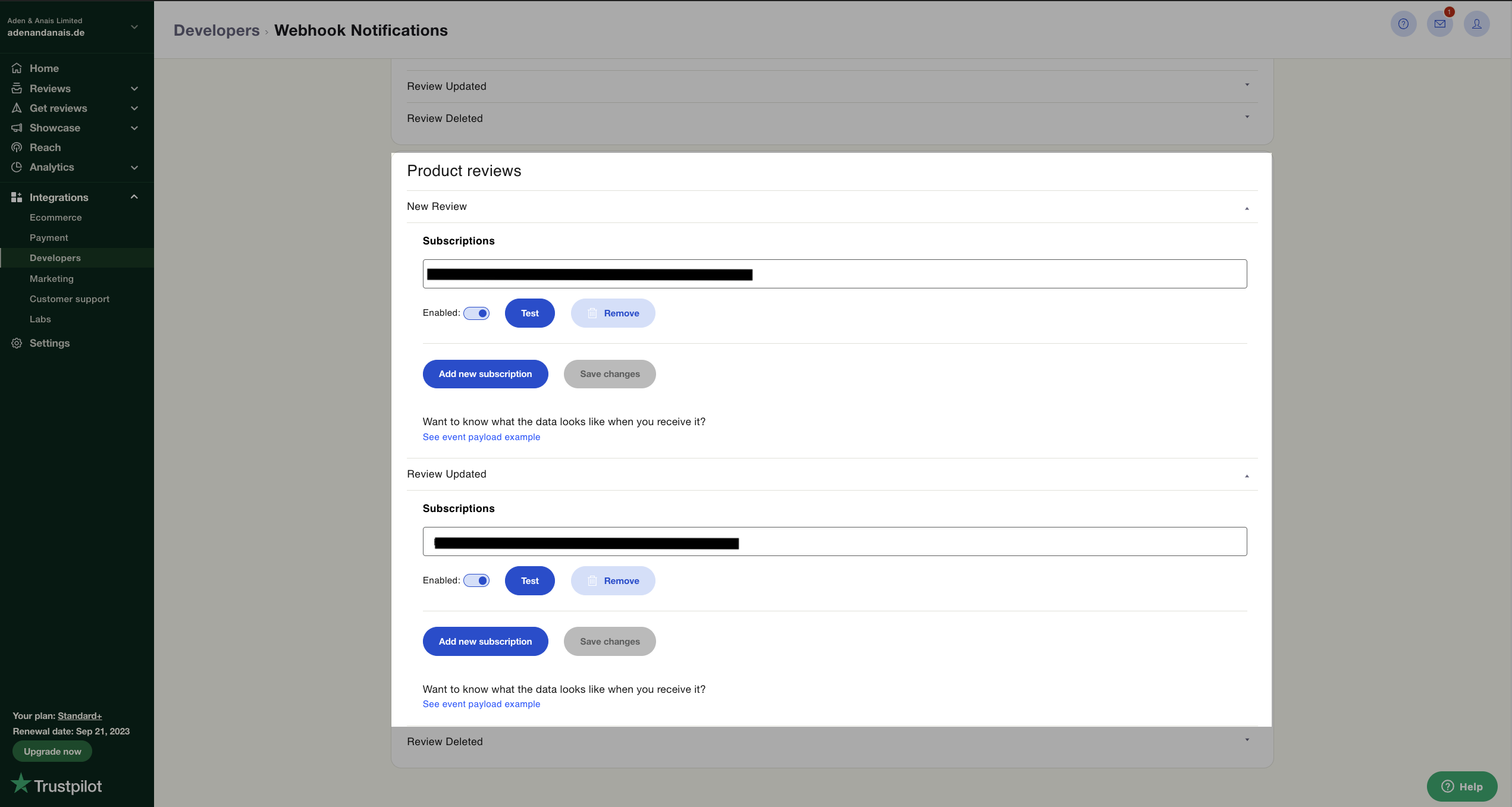Open Review Updated event payload example link
1512x807 pixels.
(481, 704)
